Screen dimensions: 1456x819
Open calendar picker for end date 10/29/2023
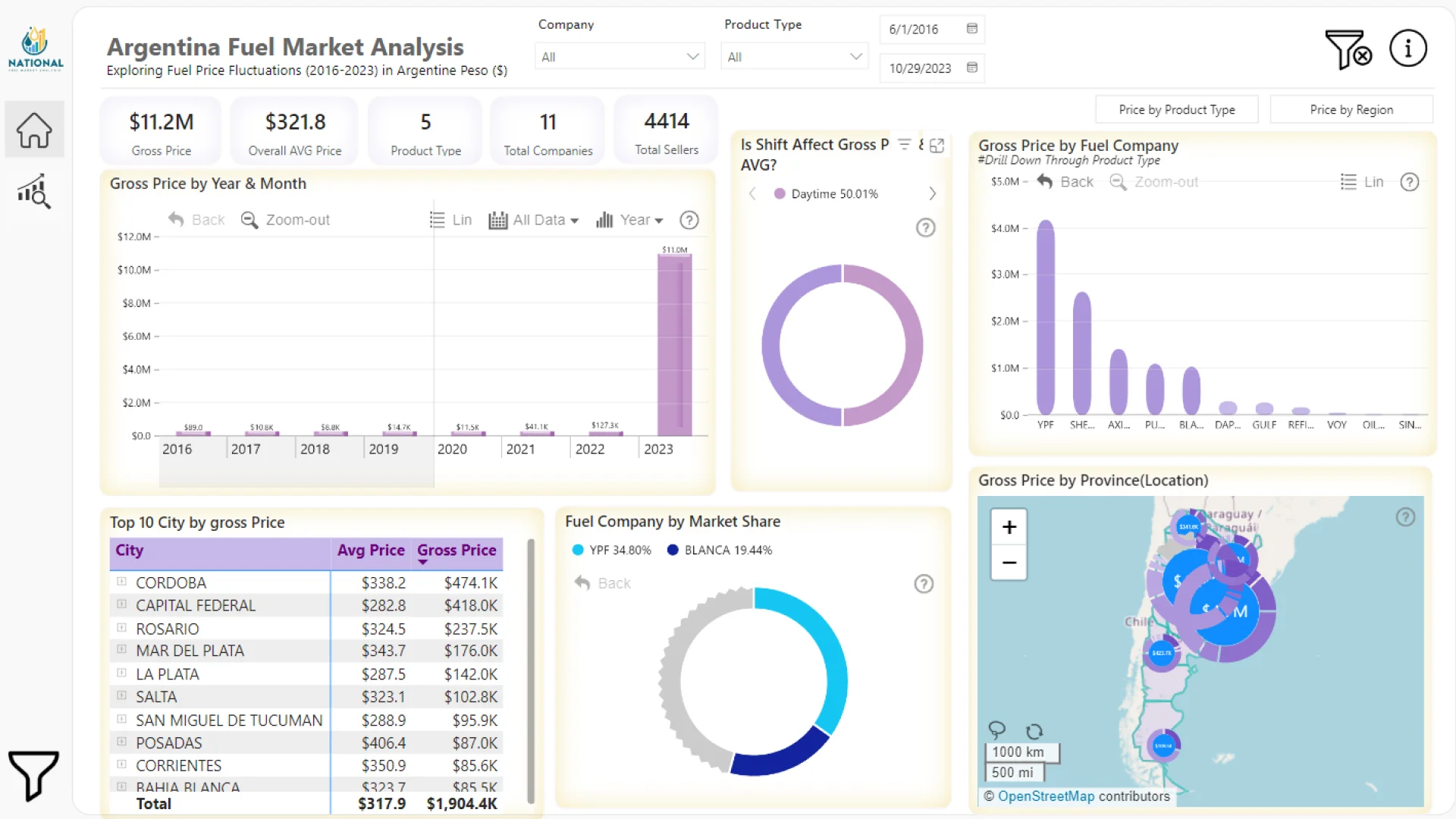coord(971,68)
